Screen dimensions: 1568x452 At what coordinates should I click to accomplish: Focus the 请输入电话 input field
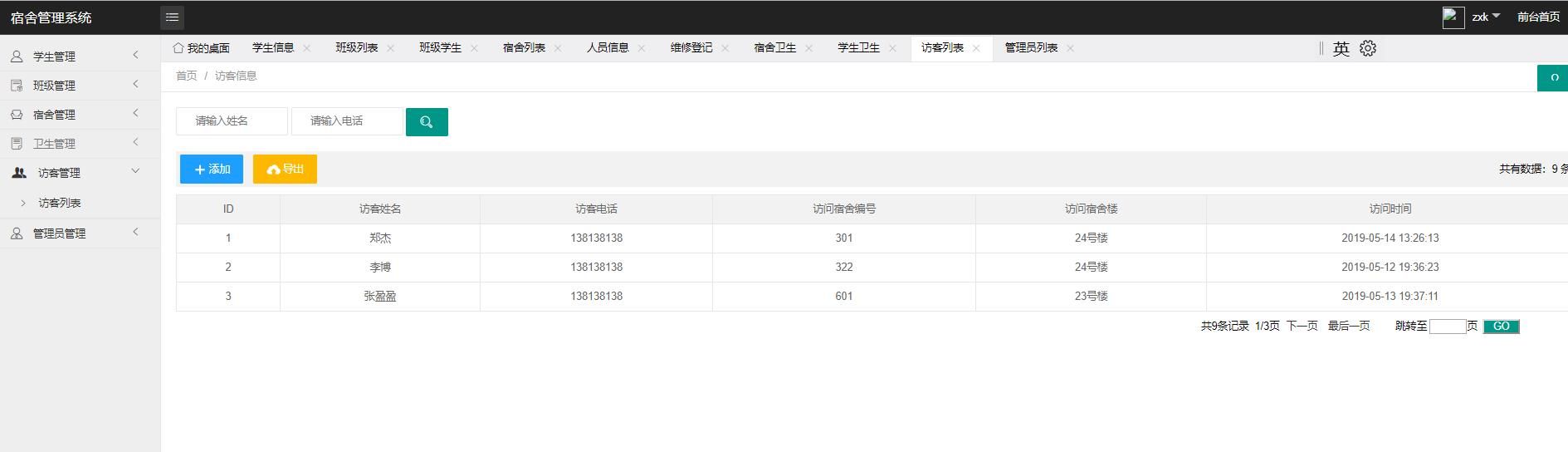click(347, 121)
